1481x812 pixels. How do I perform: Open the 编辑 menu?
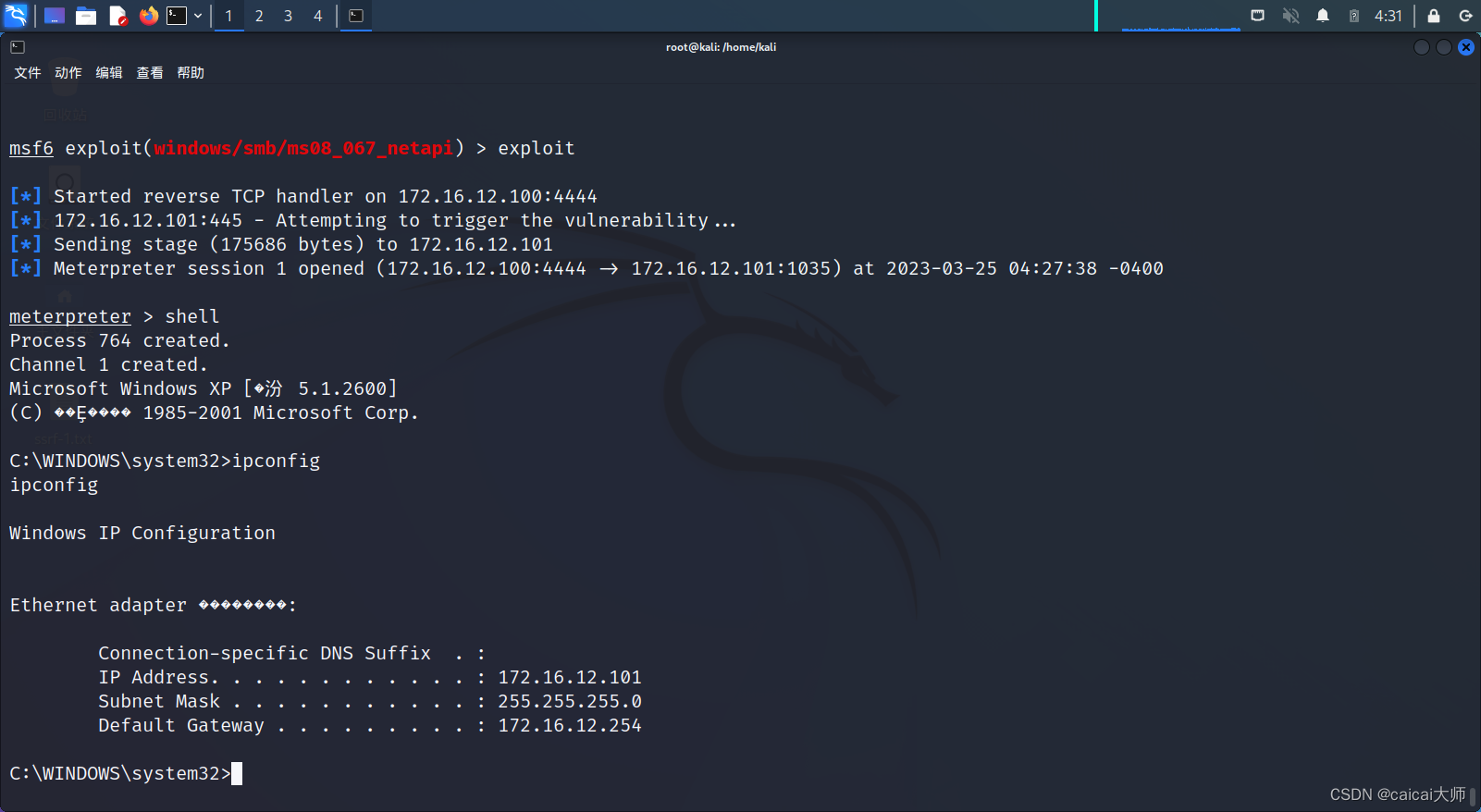[x=109, y=72]
